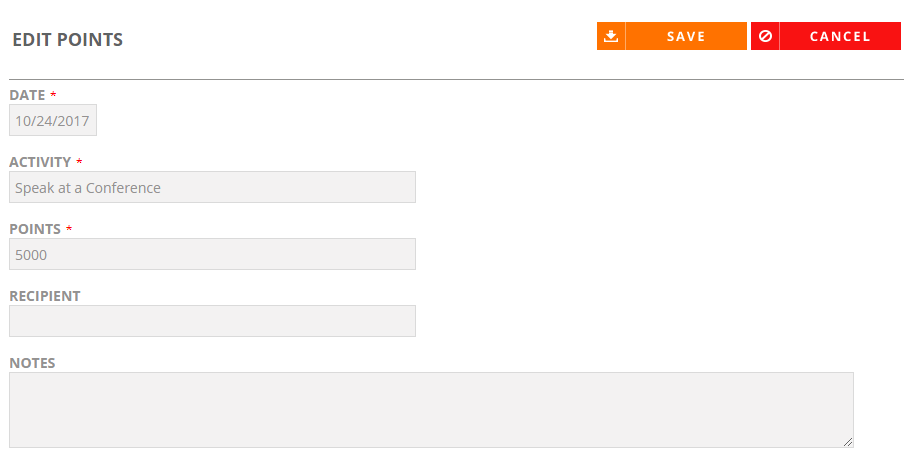
Task: Click the red asterisk beside POINTS
Action: click(68, 228)
